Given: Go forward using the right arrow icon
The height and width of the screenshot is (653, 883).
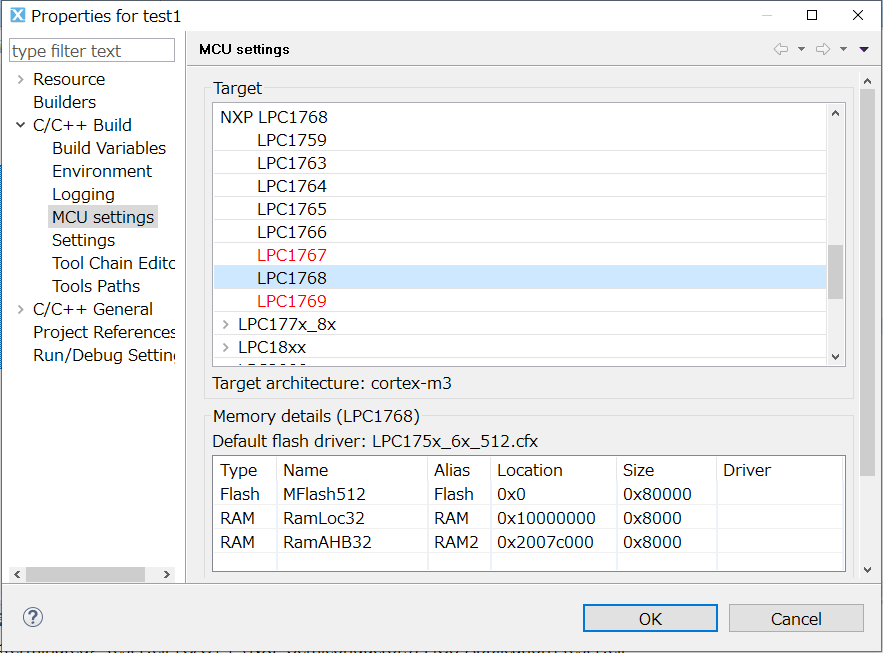Looking at the screenshot, I should [823, 49].
